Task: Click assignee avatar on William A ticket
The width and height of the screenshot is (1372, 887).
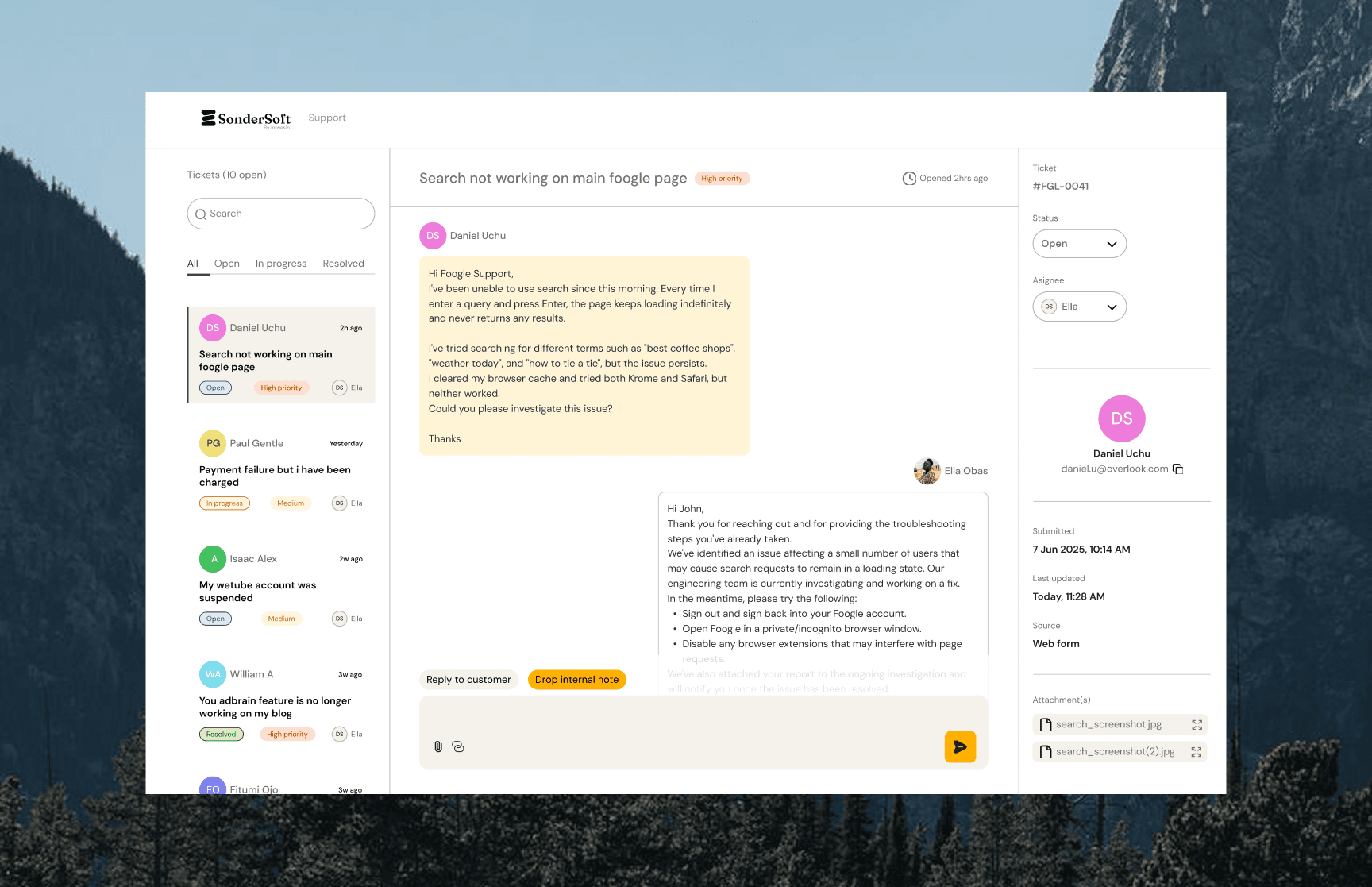Action: click(x=340, y=735)
